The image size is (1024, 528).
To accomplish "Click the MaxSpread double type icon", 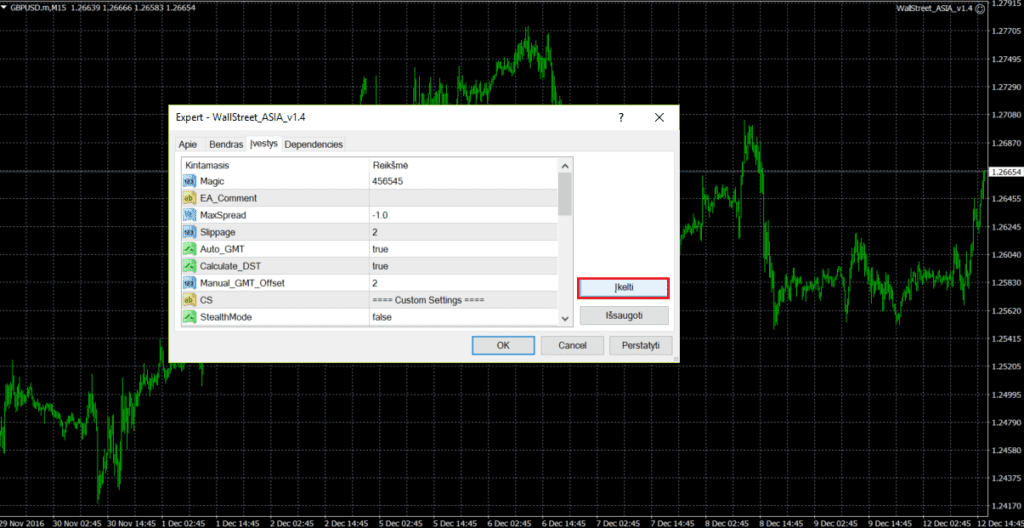I will pyautogui.click(x=189, y=215).
